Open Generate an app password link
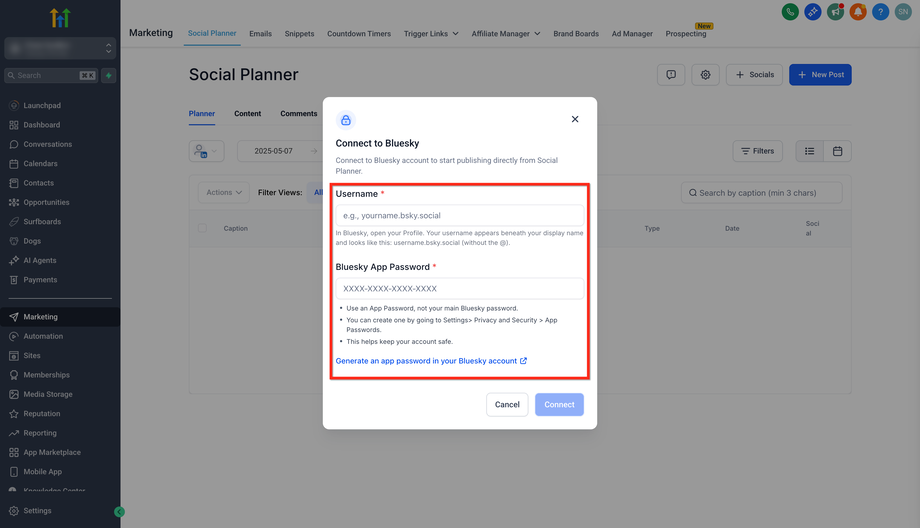Image resolution: width=920 pixels, height=528 pixels. click(431, 361)
